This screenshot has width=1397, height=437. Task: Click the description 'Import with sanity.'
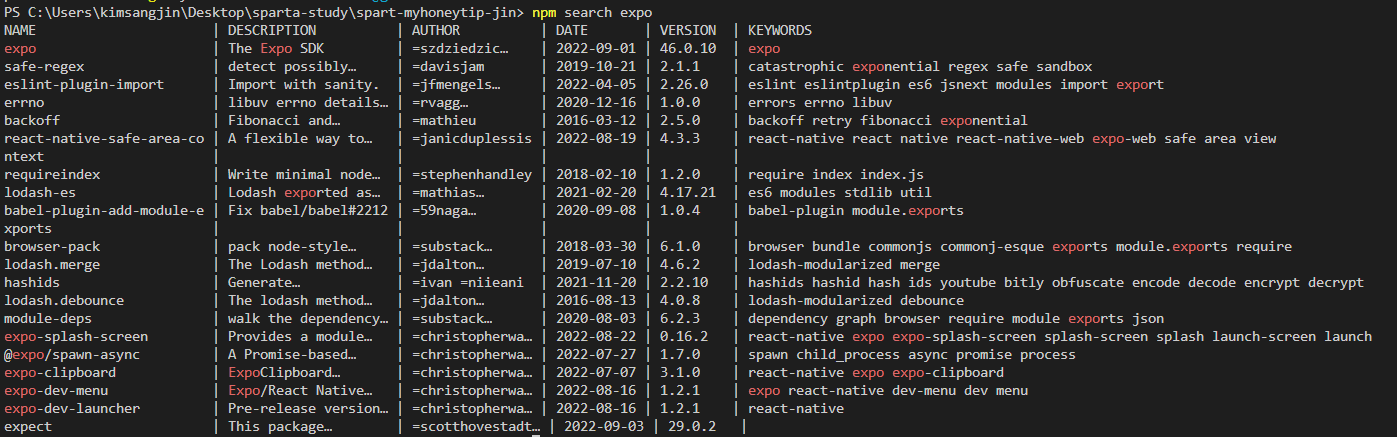[304, 84]
